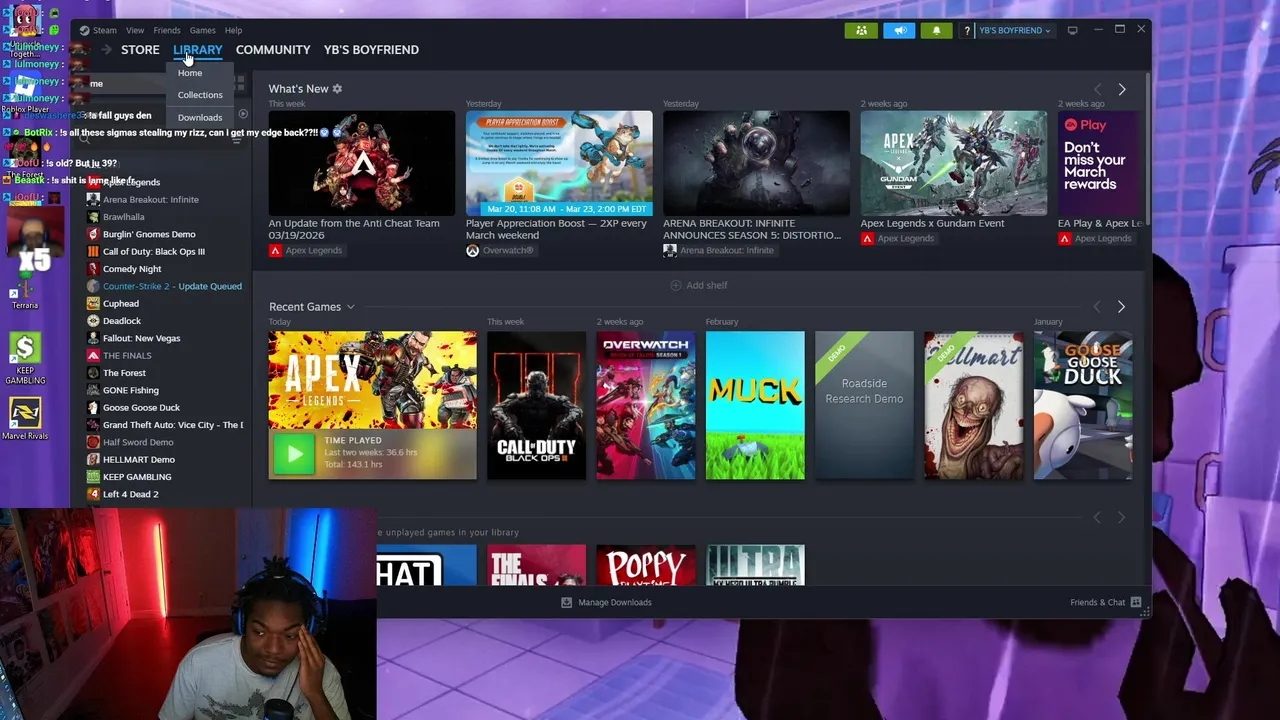Select Call of Duty: Black Ops III in list
Screen dimensions: 1280x720
tap(154, 251)
